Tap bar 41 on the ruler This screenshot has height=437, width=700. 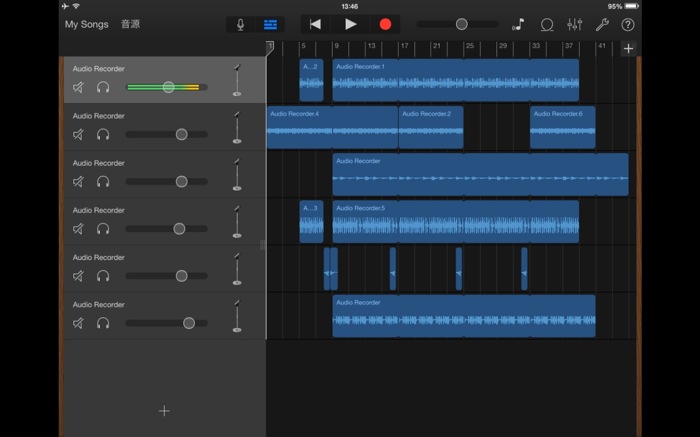[602, 46]
